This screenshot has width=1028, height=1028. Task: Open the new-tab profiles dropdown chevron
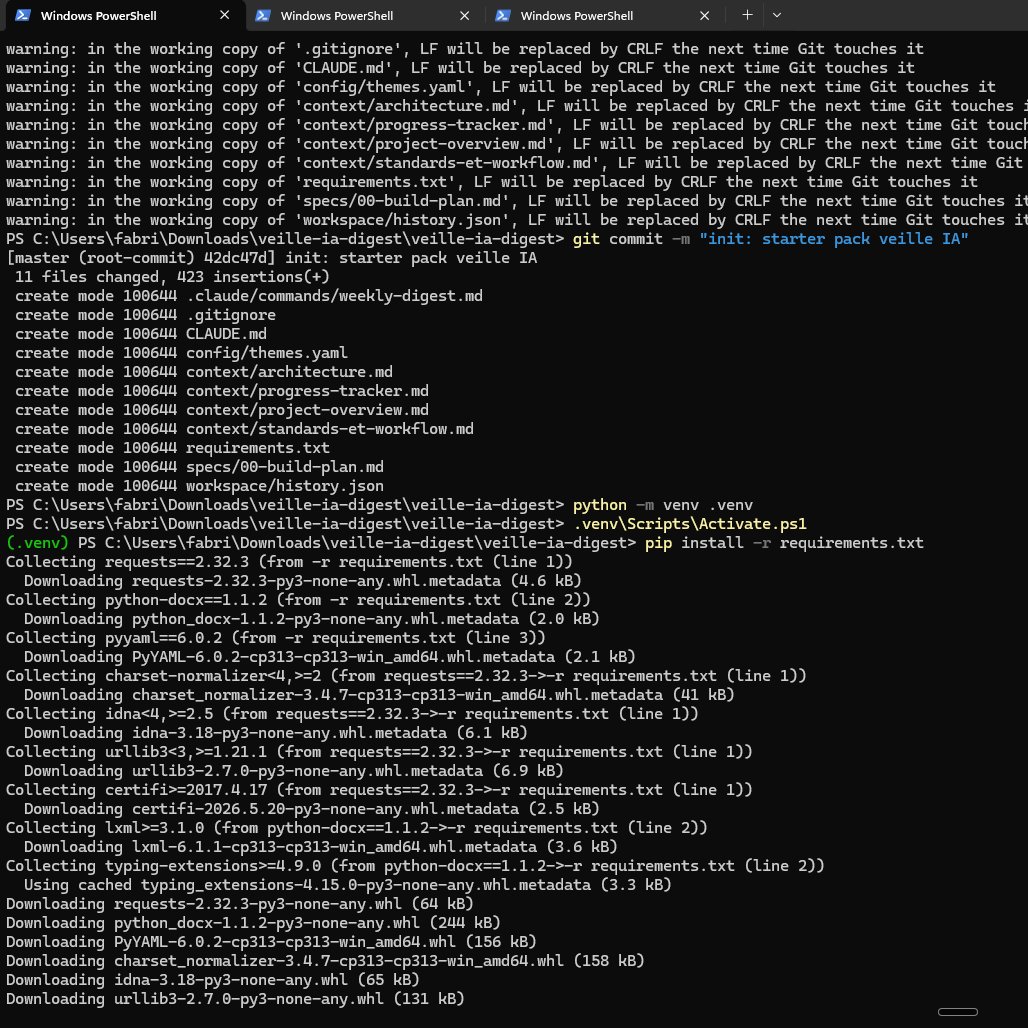(777, 15)
